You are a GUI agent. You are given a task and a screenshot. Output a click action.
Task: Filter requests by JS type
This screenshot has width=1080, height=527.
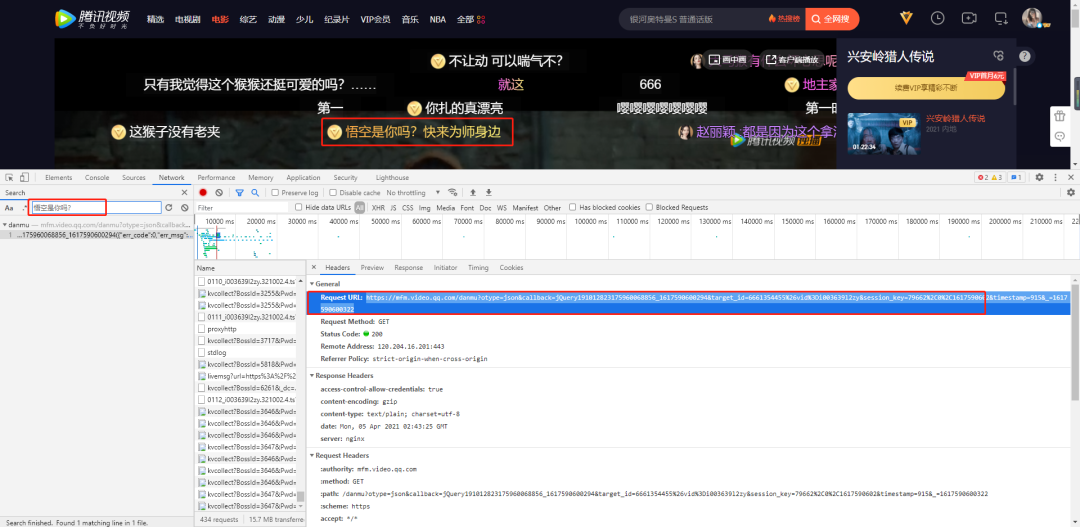click(393, 207)
